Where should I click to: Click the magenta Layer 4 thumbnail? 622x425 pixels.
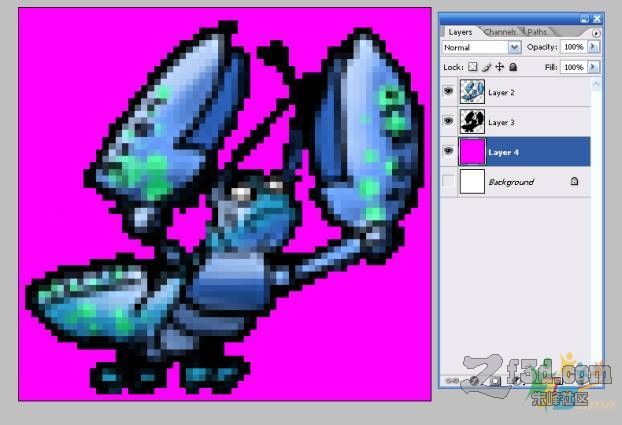coord(472,152)
